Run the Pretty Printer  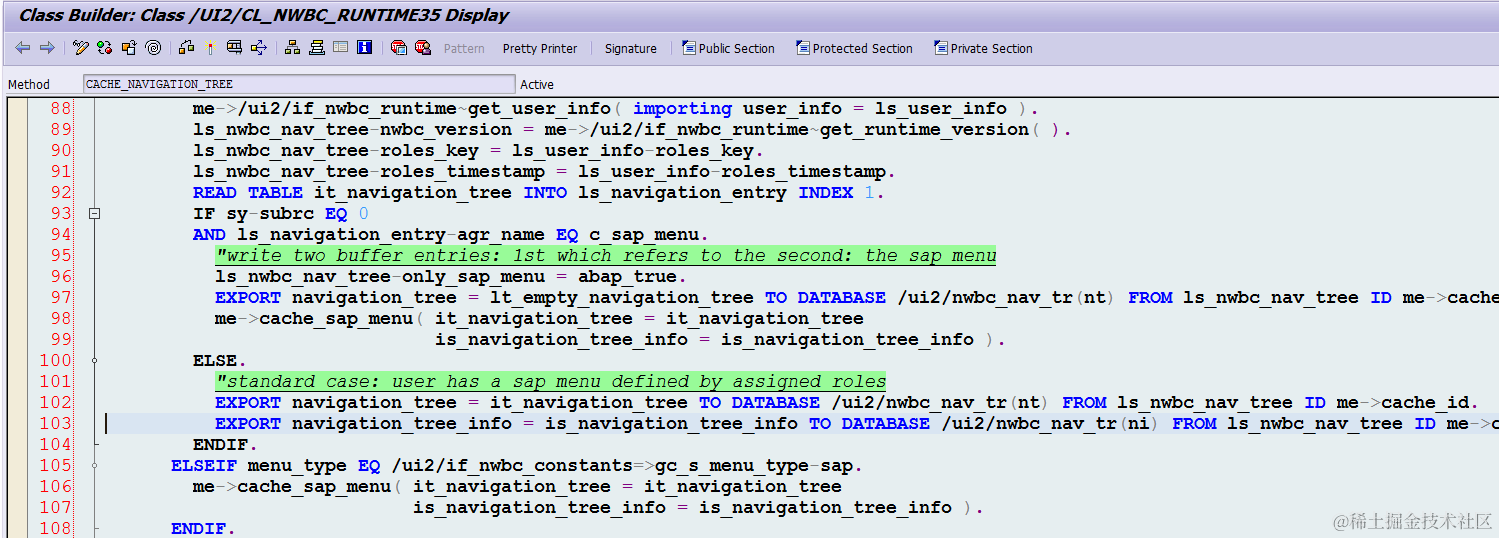coord(540,48)
